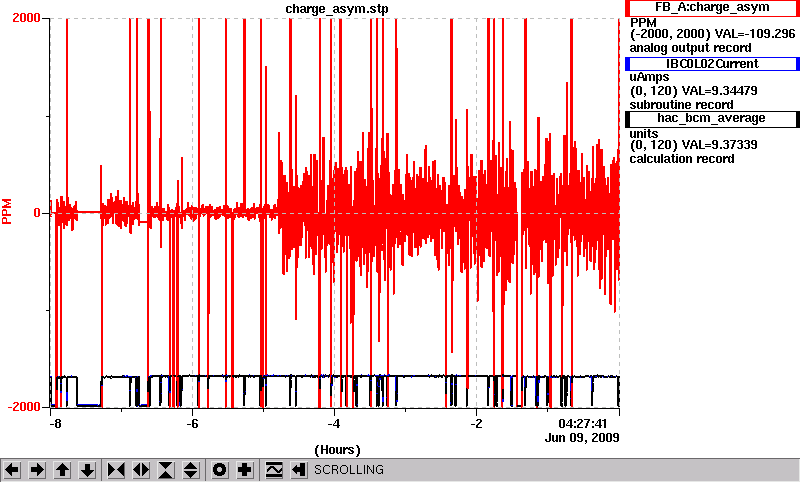Screen dimensions: 800x482
Task: Click the 0 y-axis label
Action: click(x=37, y=213)
